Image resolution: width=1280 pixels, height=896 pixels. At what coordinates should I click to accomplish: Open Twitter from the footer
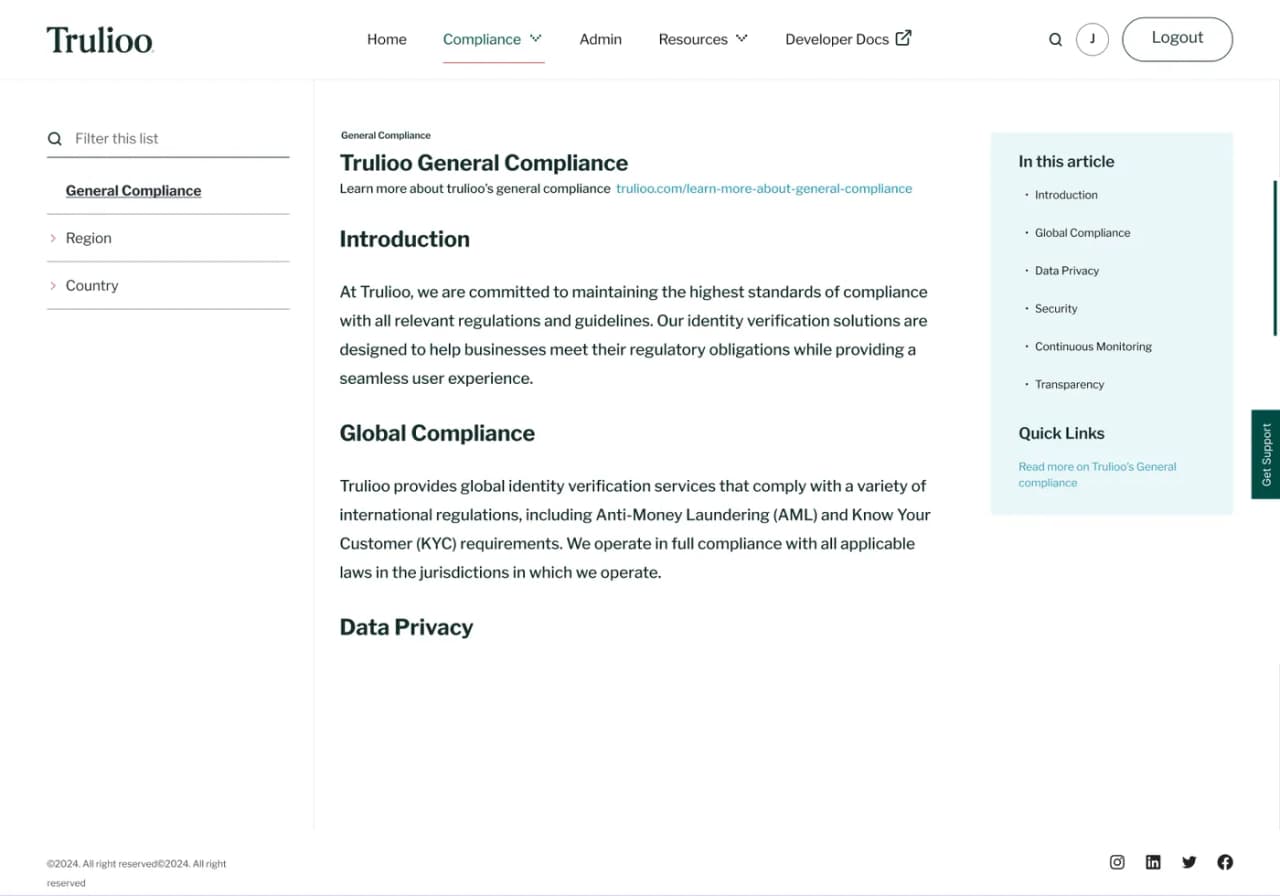tap(1189, 862)
